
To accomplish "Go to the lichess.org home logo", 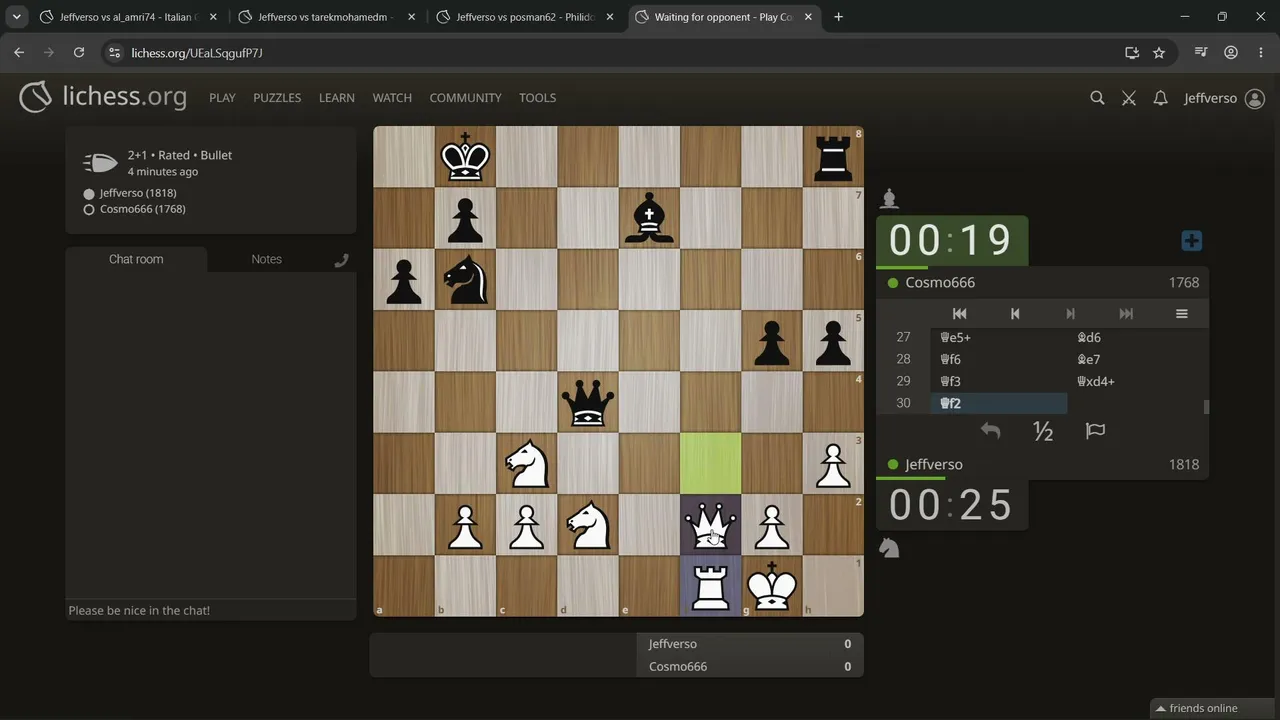I will [x=103, y=97].
